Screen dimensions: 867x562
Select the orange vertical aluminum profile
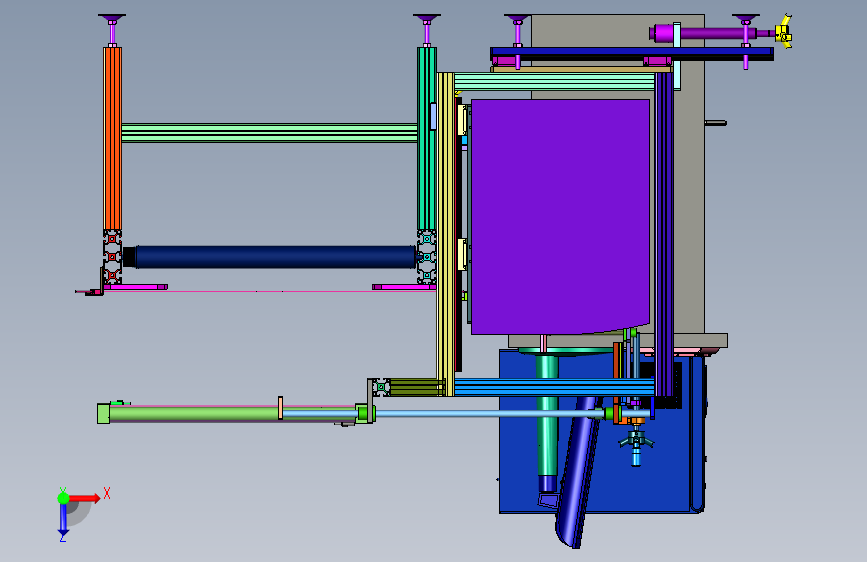(112, 138)
